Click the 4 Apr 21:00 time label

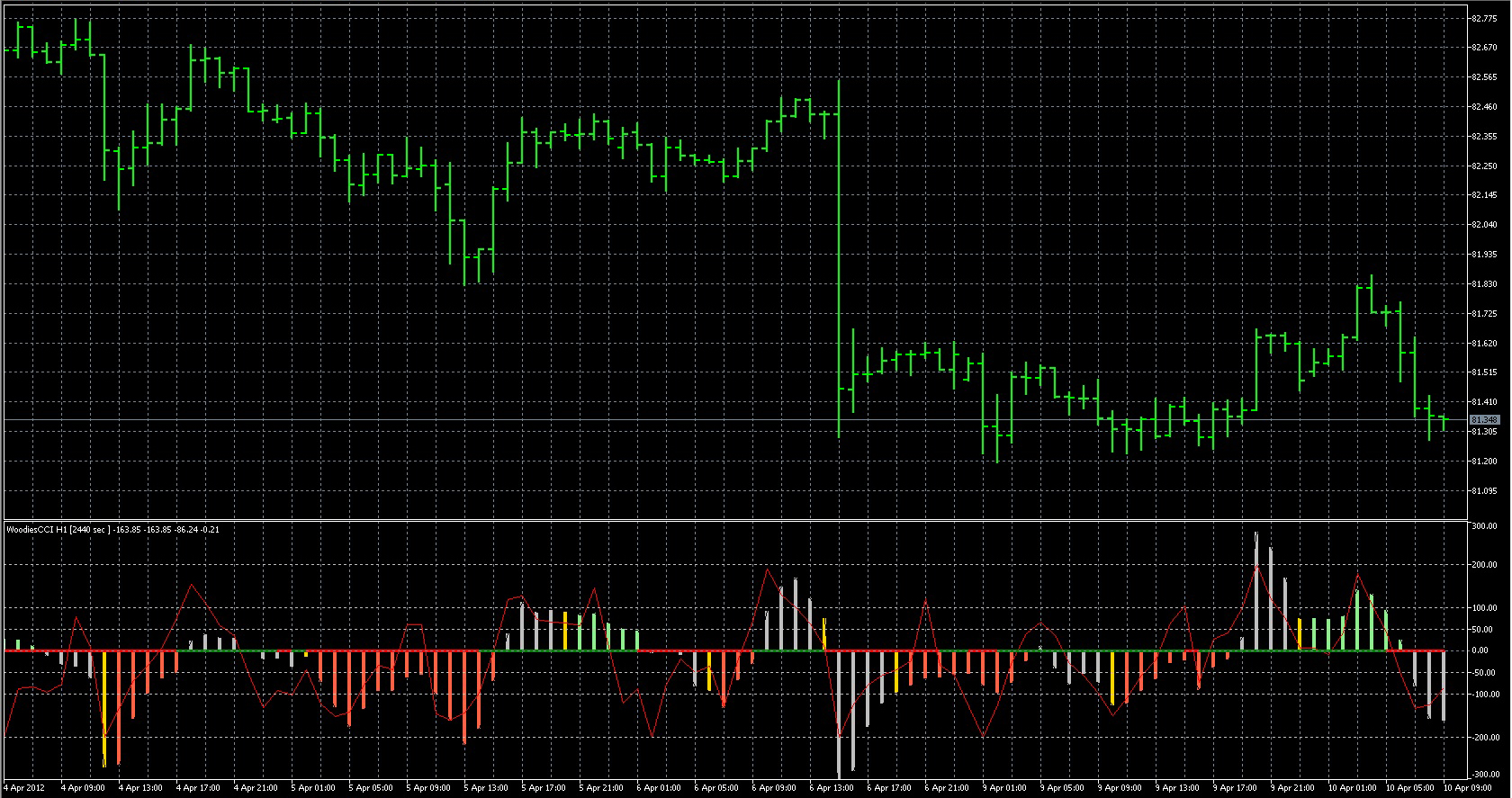pos(256,788)
